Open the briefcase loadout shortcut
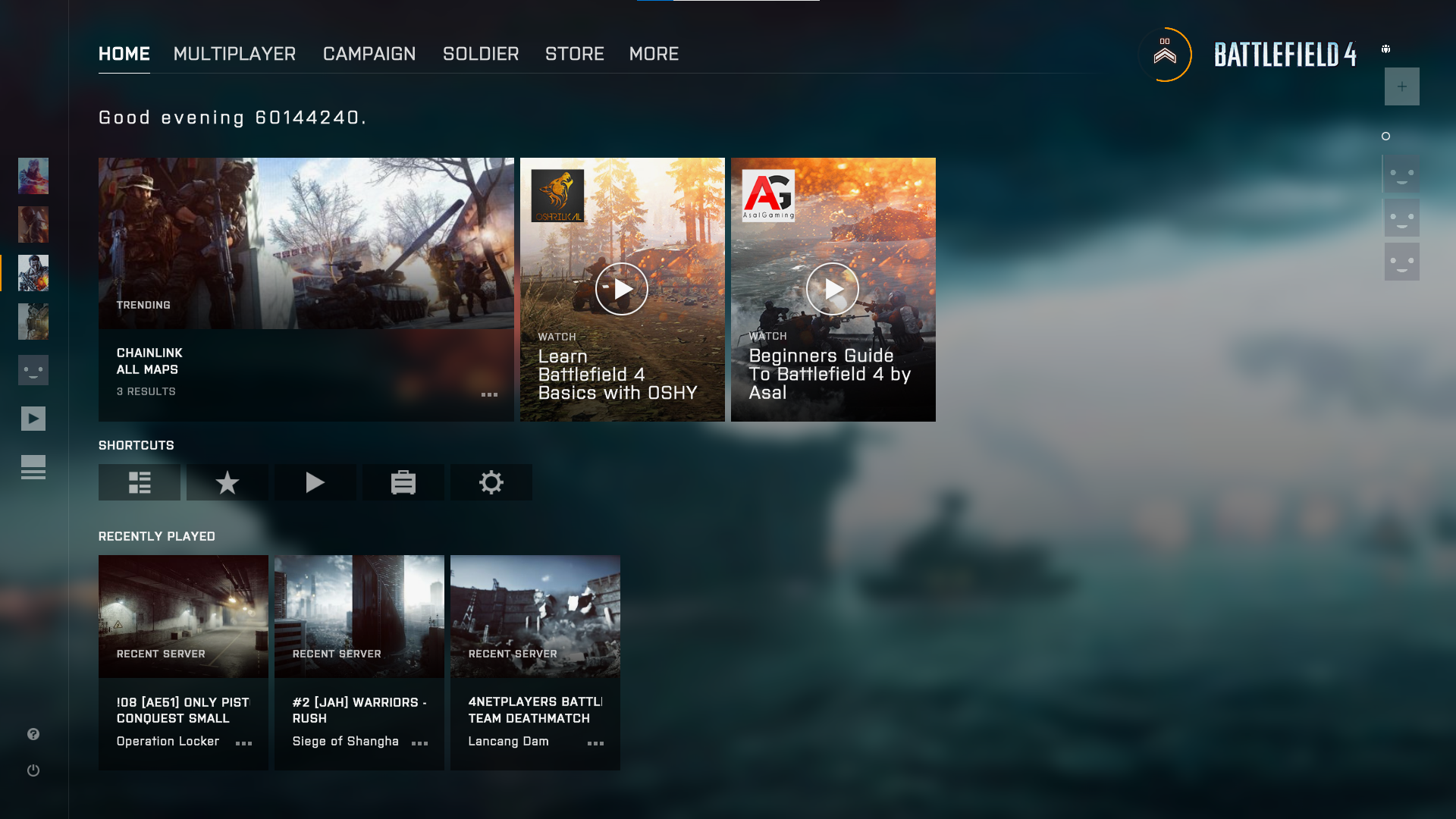 [403, 482]
